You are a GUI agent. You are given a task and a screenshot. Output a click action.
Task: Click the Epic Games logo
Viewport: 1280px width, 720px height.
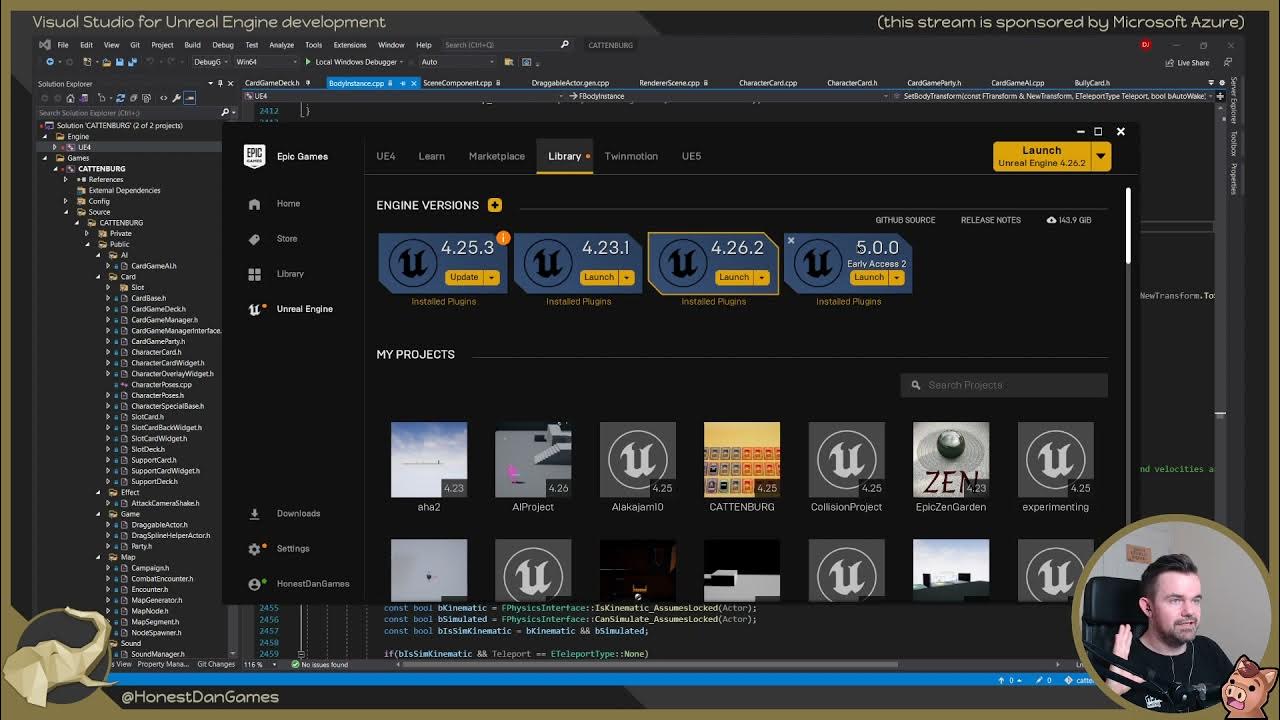(x=254, y=156)
